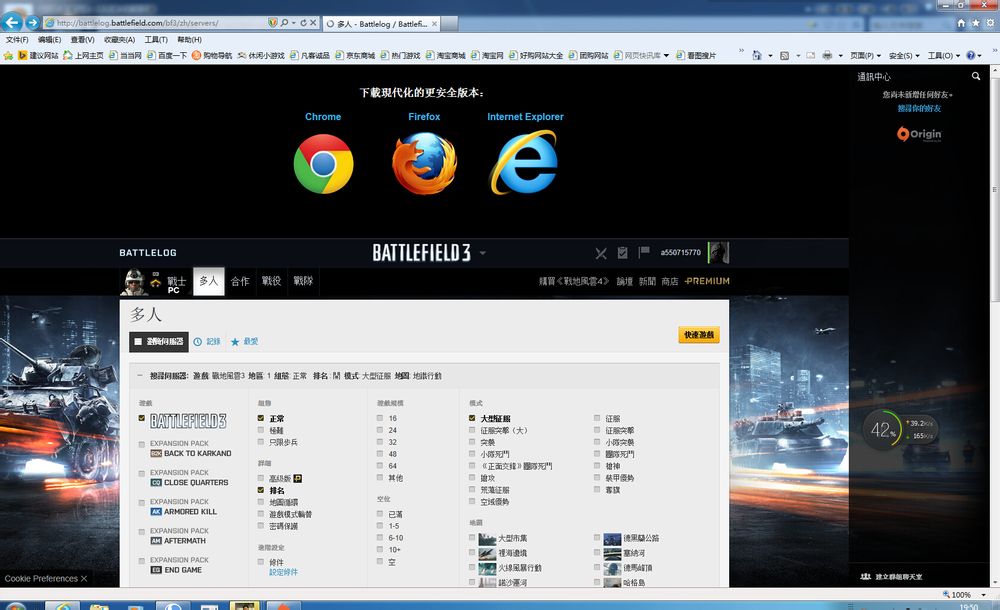Click the Cookie Preferences close X
This screenshot has height=610, width=1000.
pos(84,579)
